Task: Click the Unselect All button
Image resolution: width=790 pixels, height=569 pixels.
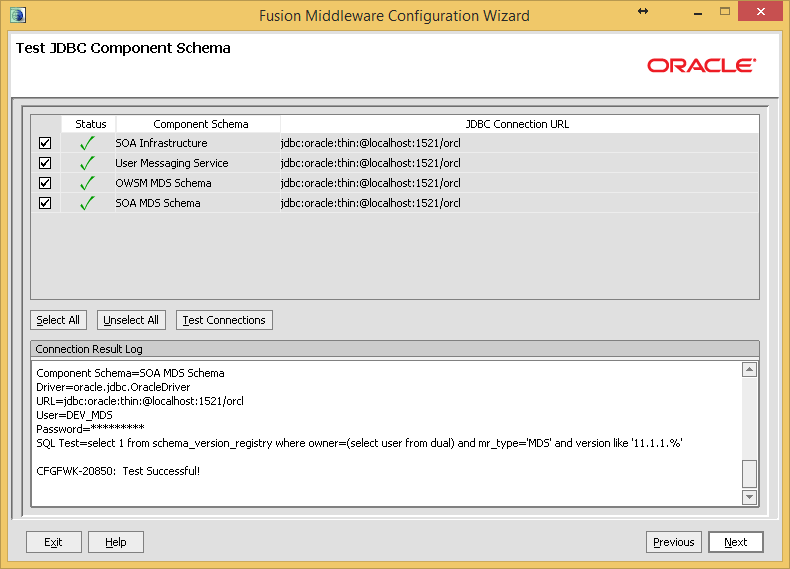Action: point(131,320)
